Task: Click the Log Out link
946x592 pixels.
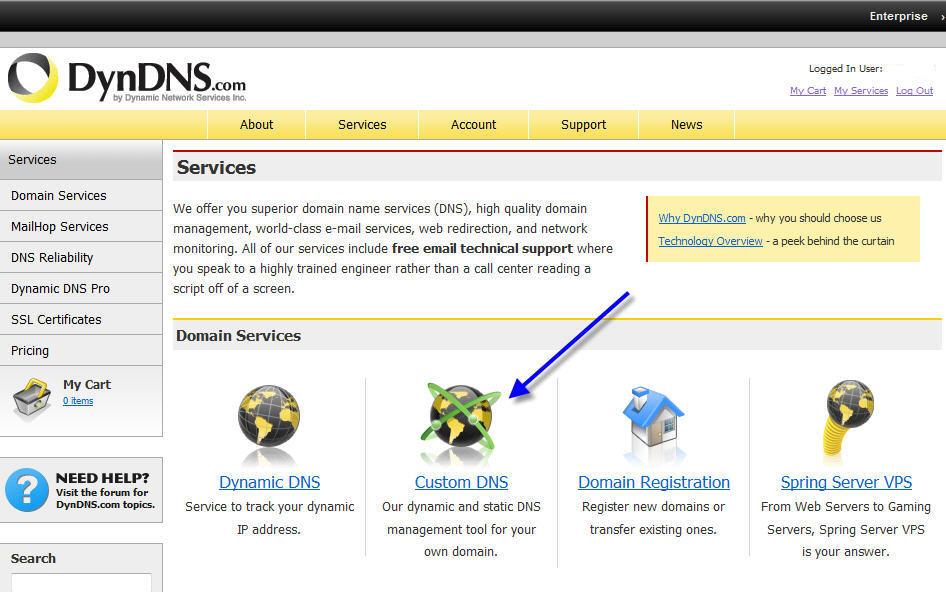Action: pos(914,91)
